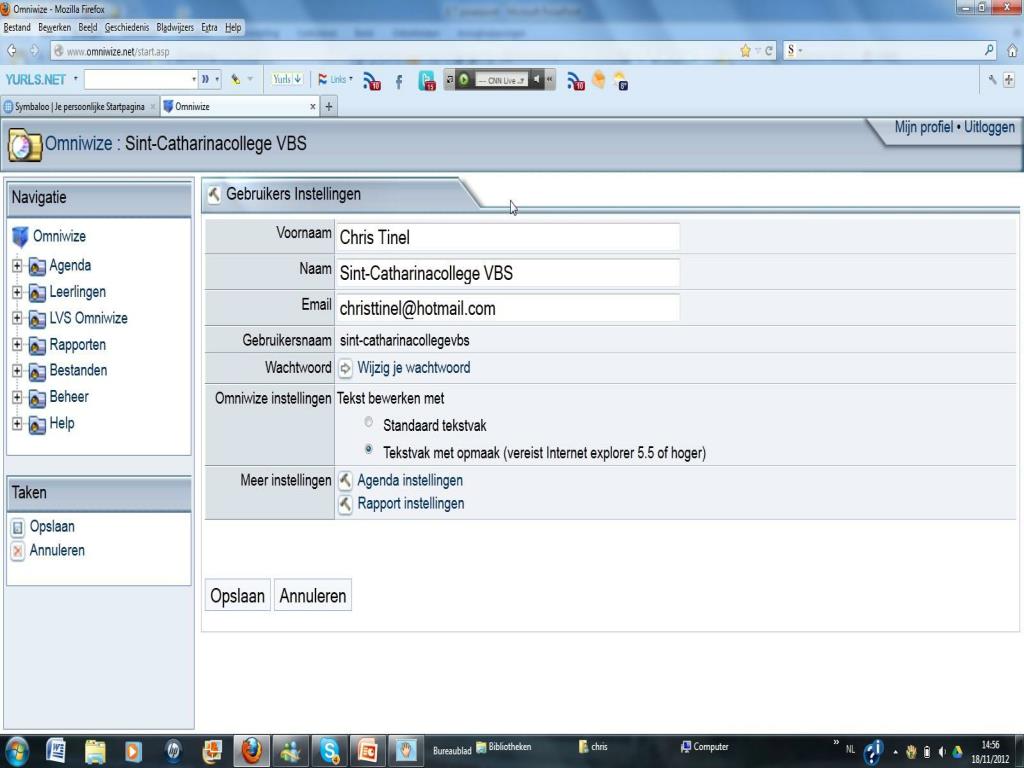The height and width of the screenshot is (768, 1024).
Task: Select the Standaard tekstvak radio button
Action: click(369, 423)
